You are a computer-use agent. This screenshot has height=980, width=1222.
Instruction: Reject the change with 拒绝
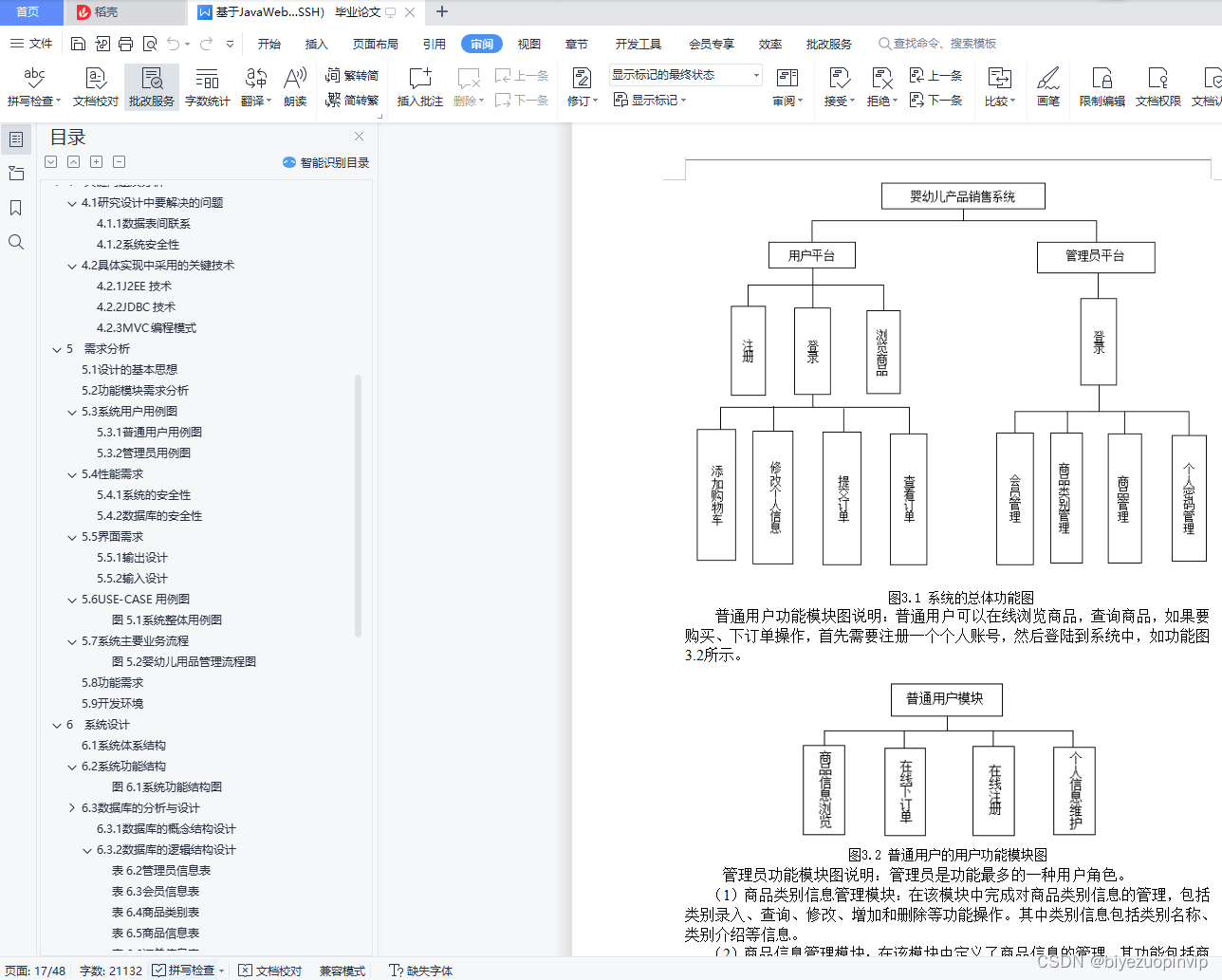[x=882, y=86]
